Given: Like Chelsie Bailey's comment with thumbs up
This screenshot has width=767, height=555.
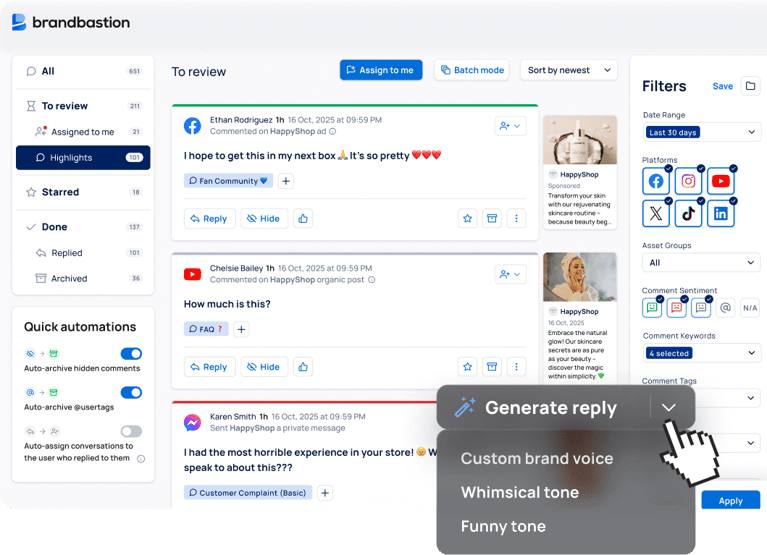Looking at the screenshot, I should click(303, 367).
